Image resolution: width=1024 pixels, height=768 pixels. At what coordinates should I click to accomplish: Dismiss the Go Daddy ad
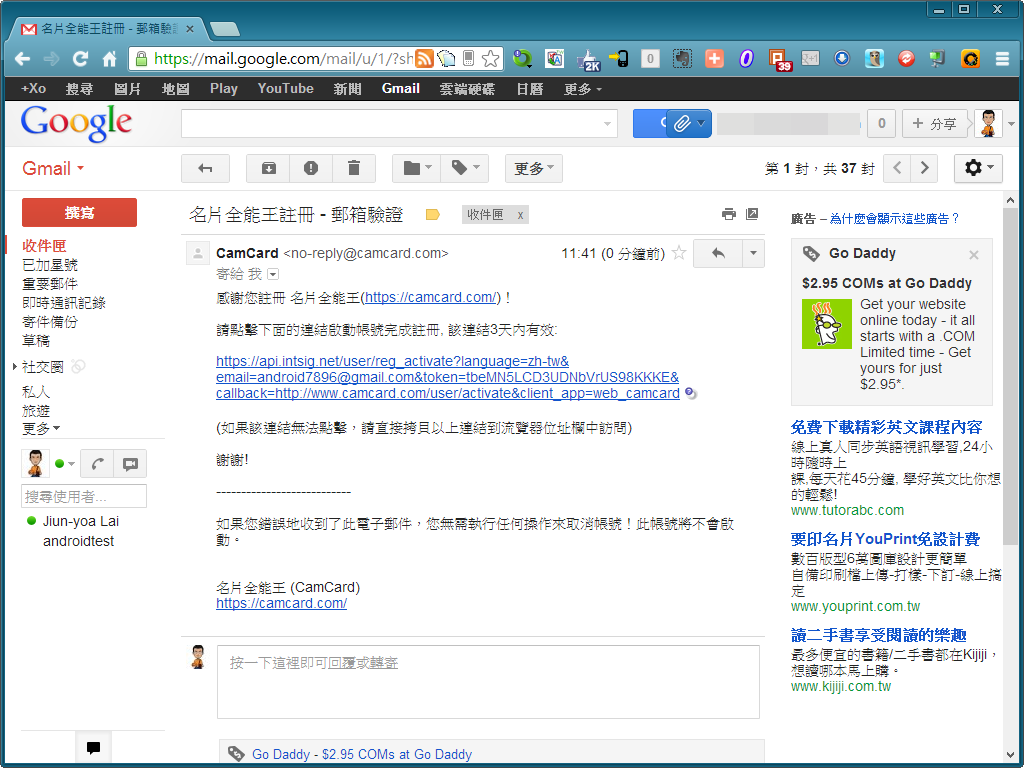(x=974, y=255)
